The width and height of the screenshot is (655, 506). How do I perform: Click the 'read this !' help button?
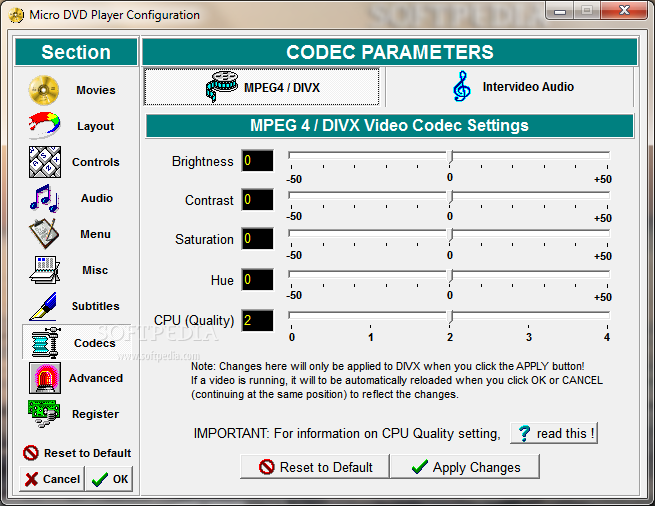(554, 433)
